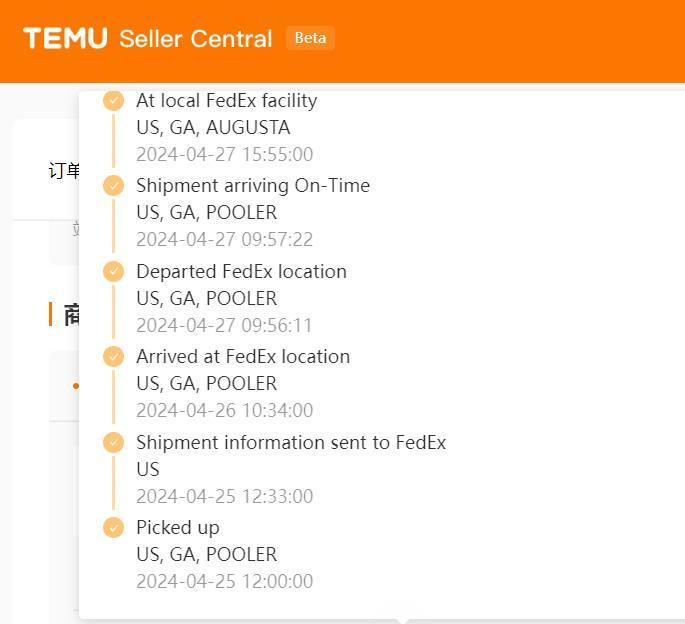Image resolution: width=685 pixels, height=624 pixels.
Task: Click checkmark icon beside Arrived at FedEx location
Action: pyautogui.click(x=114, y=357)
